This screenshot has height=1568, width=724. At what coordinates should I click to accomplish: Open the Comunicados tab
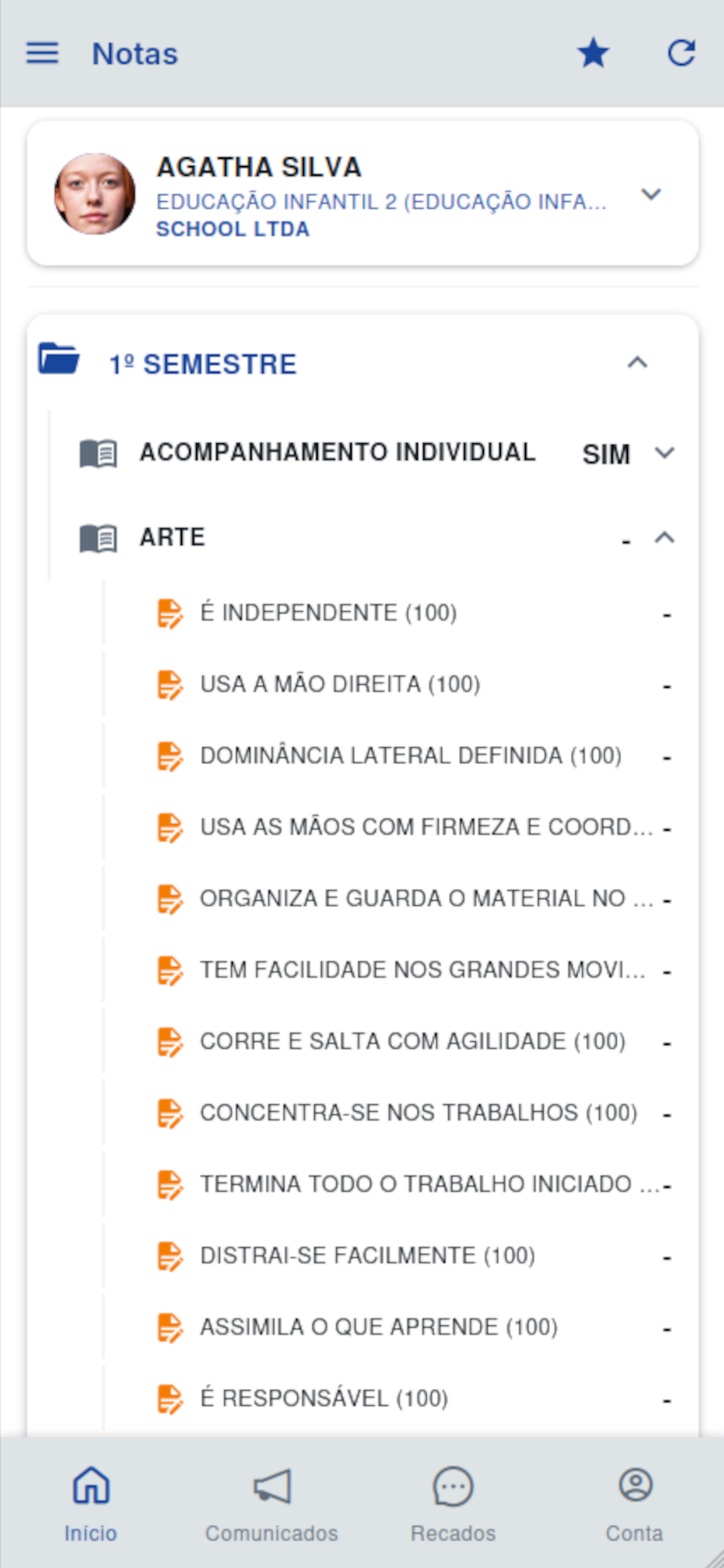[x=271, y=1503]
